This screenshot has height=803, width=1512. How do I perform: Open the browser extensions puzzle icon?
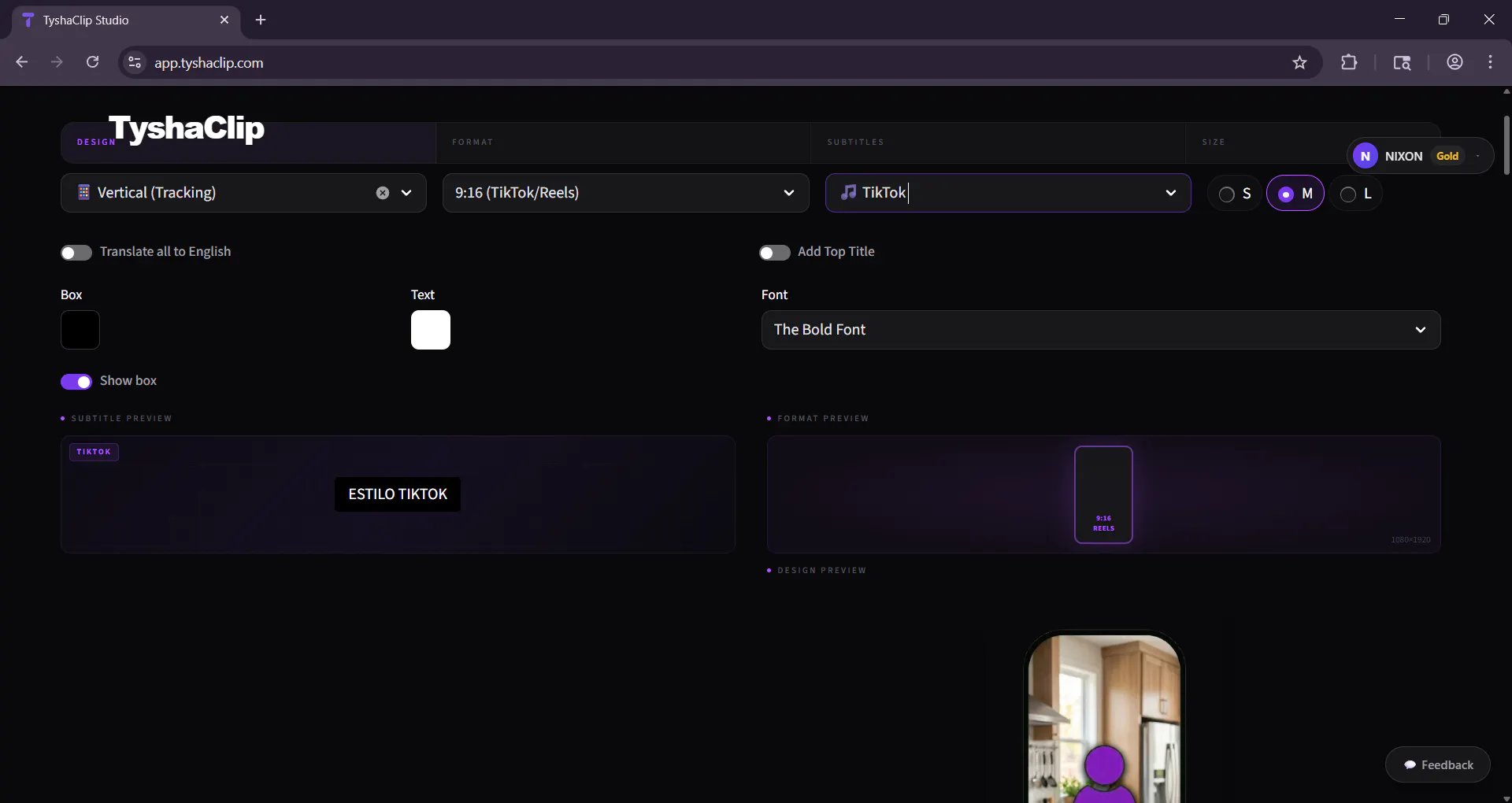point(1349,63)
